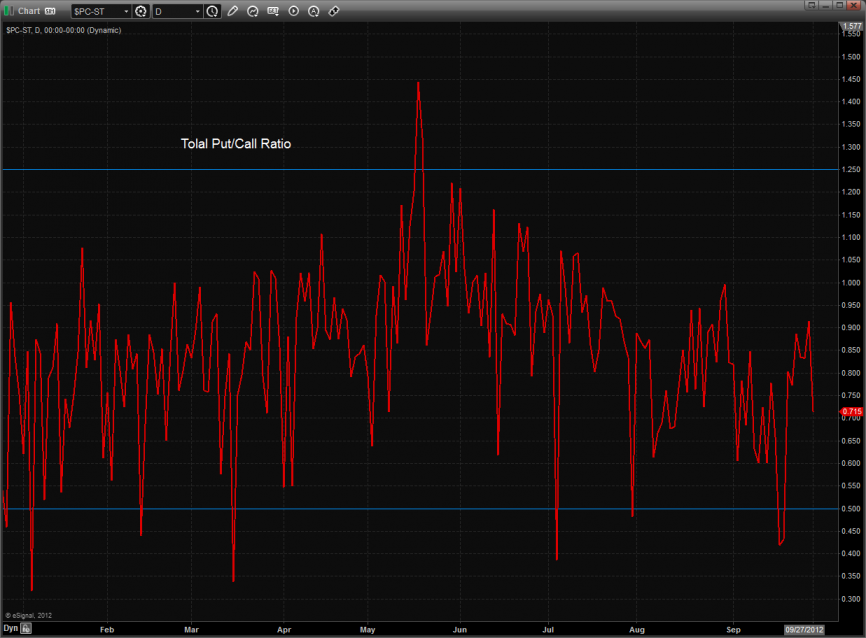This screenshot has width=866, height=638.
Task: Click the diagonal link icon in toolbar
Action: click(333, 11)
